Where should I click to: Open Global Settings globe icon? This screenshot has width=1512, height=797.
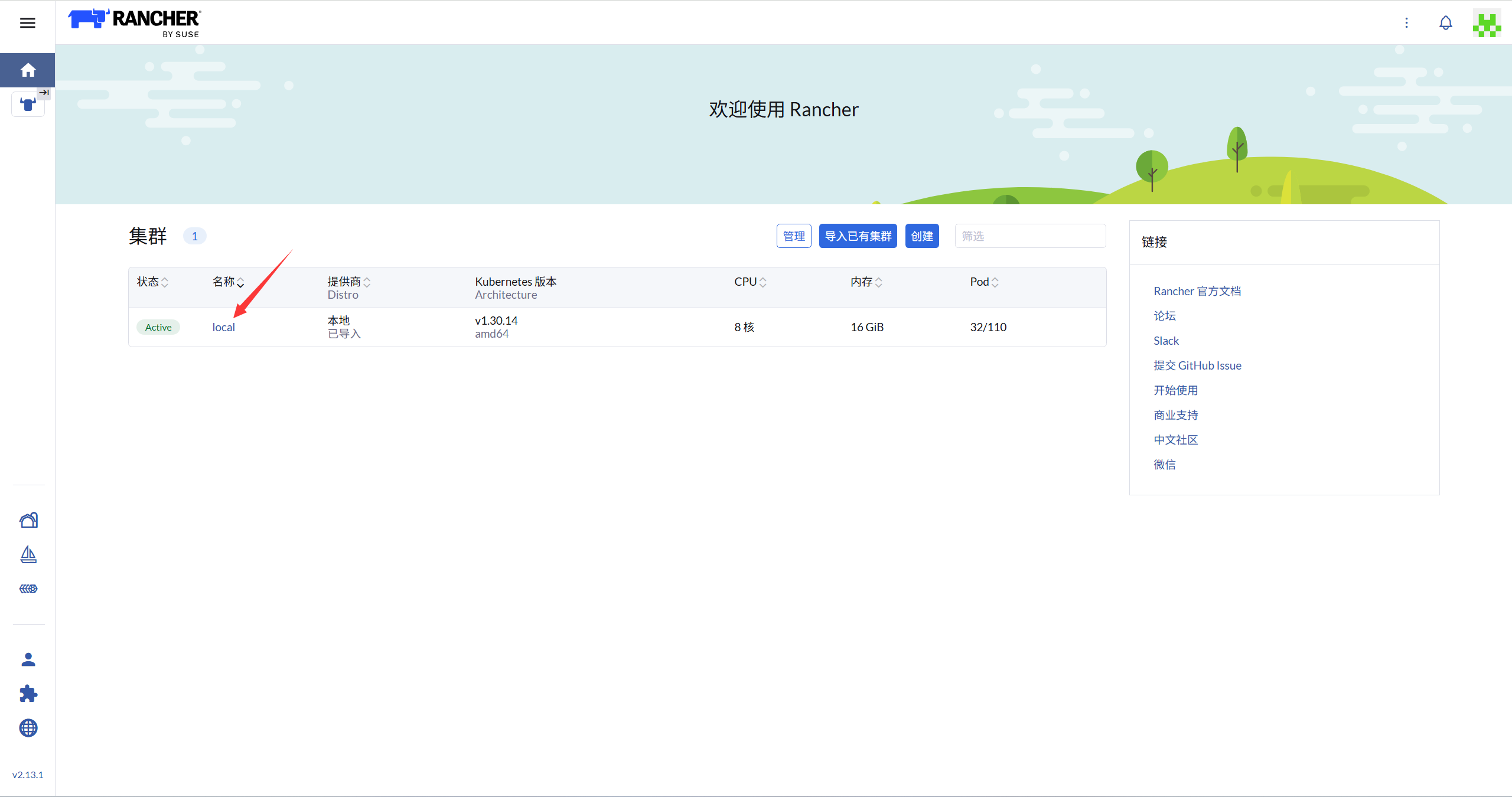pyautogui.click(x=28, y=728)
